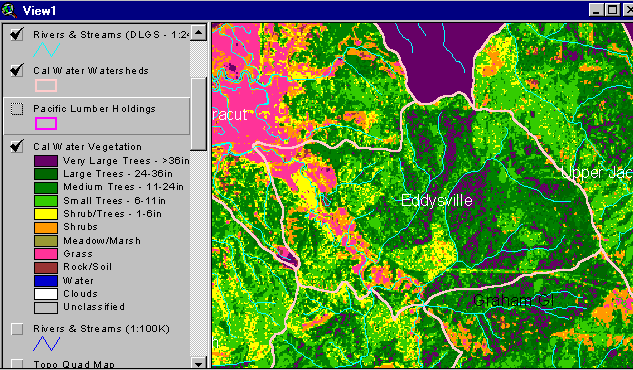Click the blue Rivers & Streams 1:100K symbol

(x=46, y=344)
